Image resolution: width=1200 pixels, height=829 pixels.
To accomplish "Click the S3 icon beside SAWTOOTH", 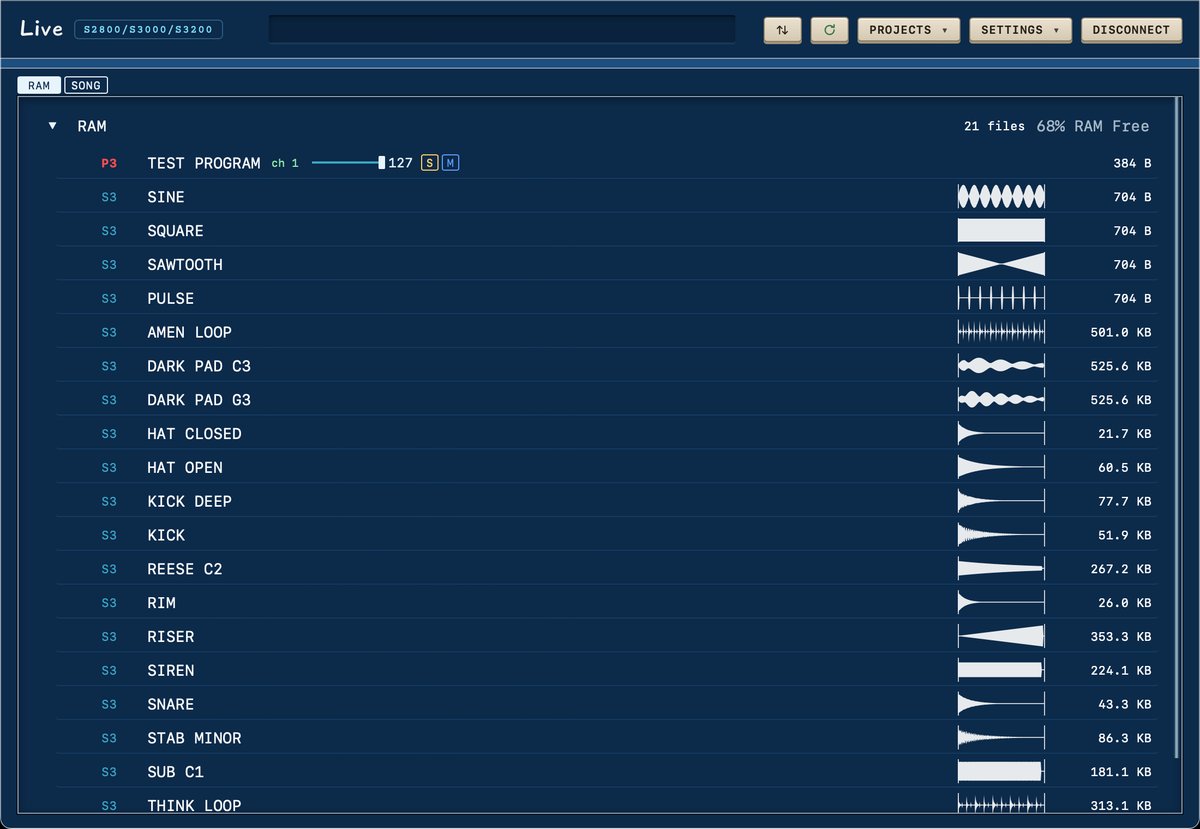I will pyautogui.click(x=109, y=265).
